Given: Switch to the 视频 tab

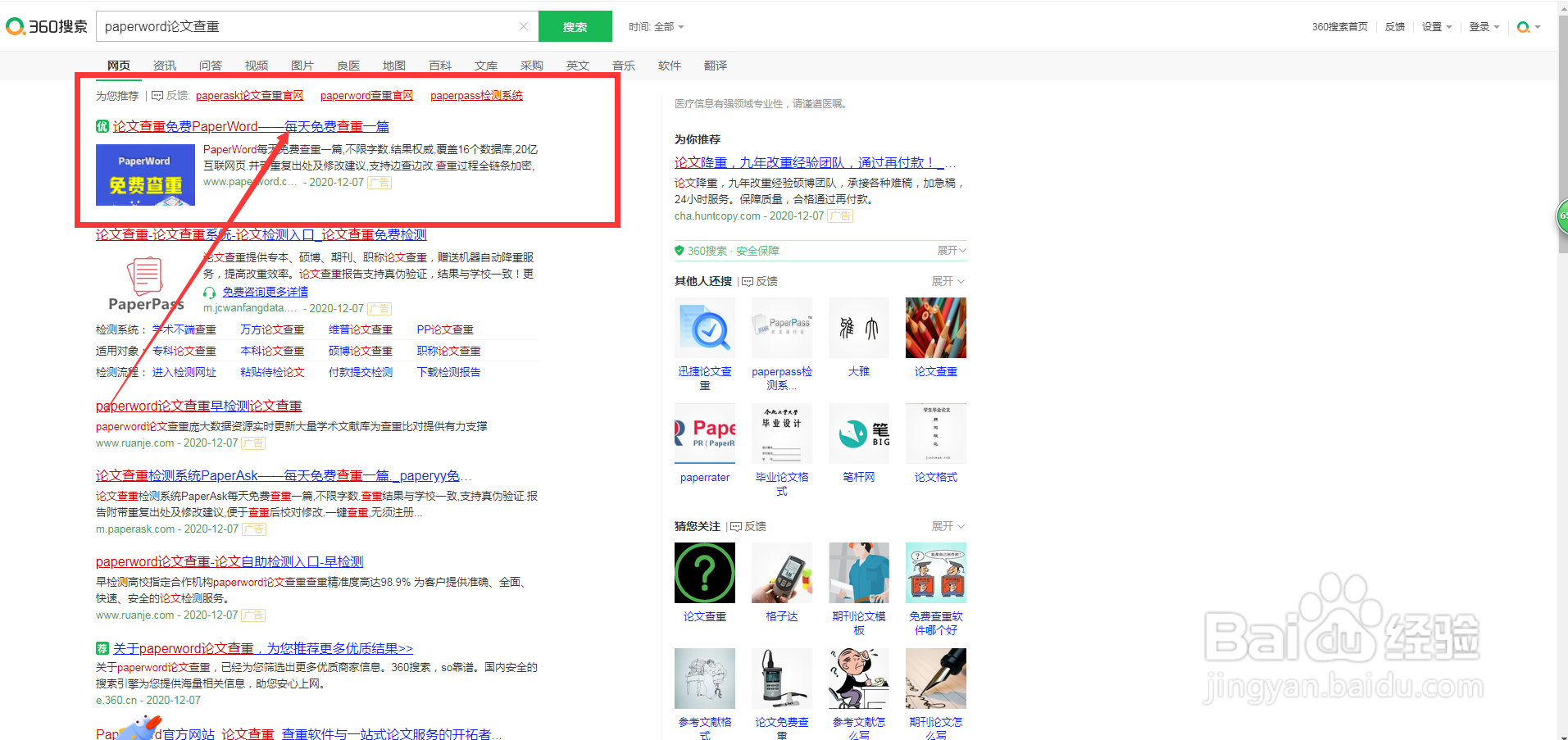Looking at the screenshot, I should pyautogui.click(x=256, y=66).
